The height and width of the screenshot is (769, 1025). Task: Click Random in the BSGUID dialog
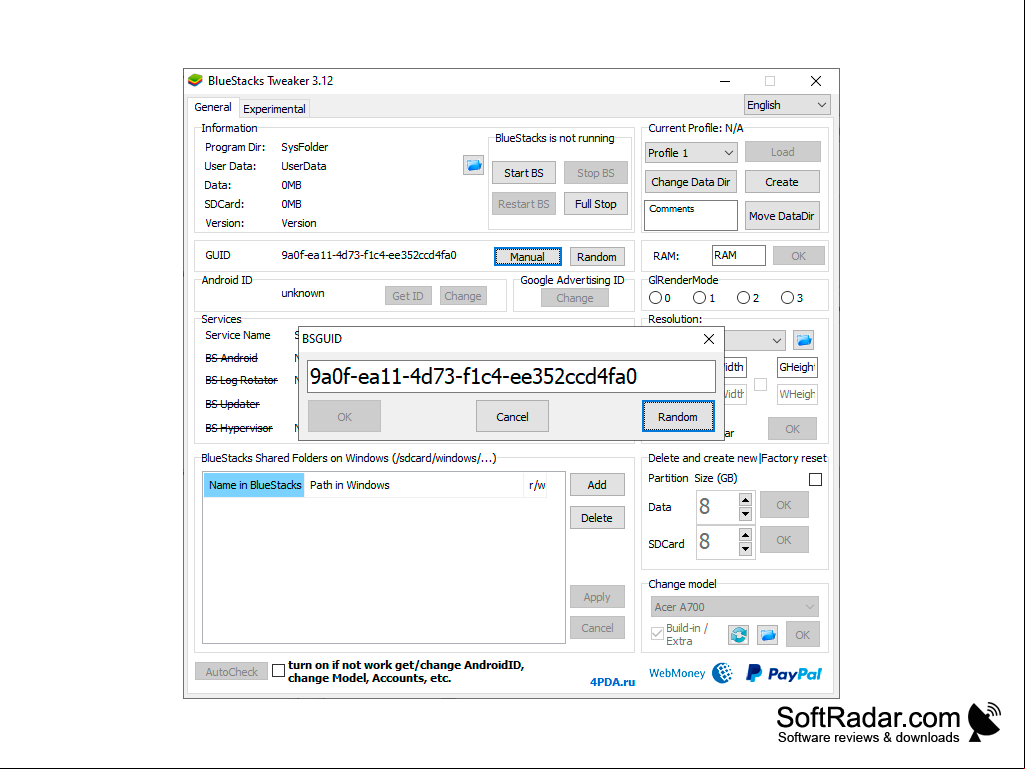point(678,417)
